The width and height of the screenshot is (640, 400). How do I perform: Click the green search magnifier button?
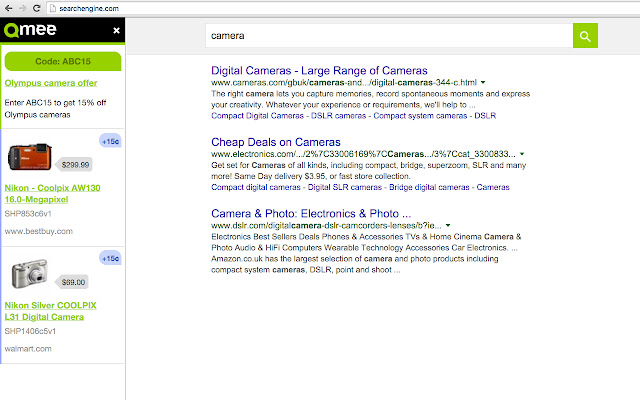click(585, 36)
